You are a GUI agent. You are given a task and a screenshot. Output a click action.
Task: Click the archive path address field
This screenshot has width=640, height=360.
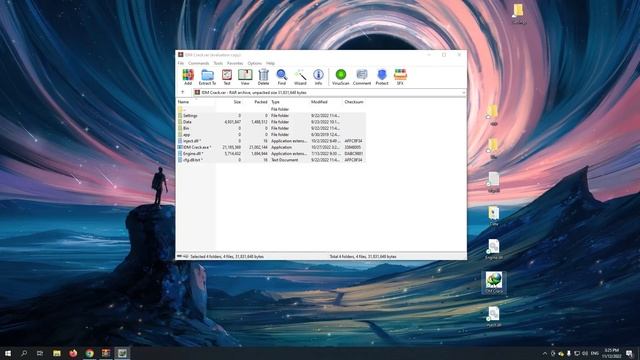[329, 93]
